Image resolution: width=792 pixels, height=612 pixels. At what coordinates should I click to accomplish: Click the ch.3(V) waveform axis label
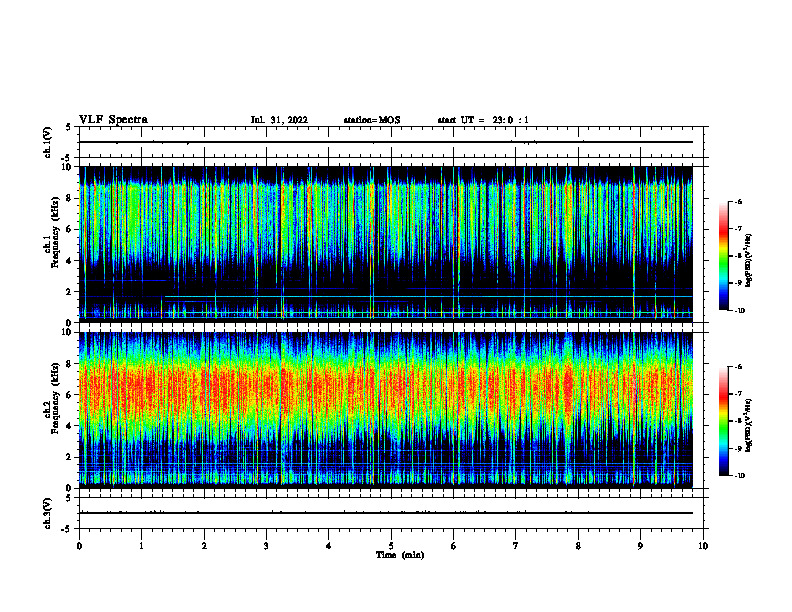[48, 514]
